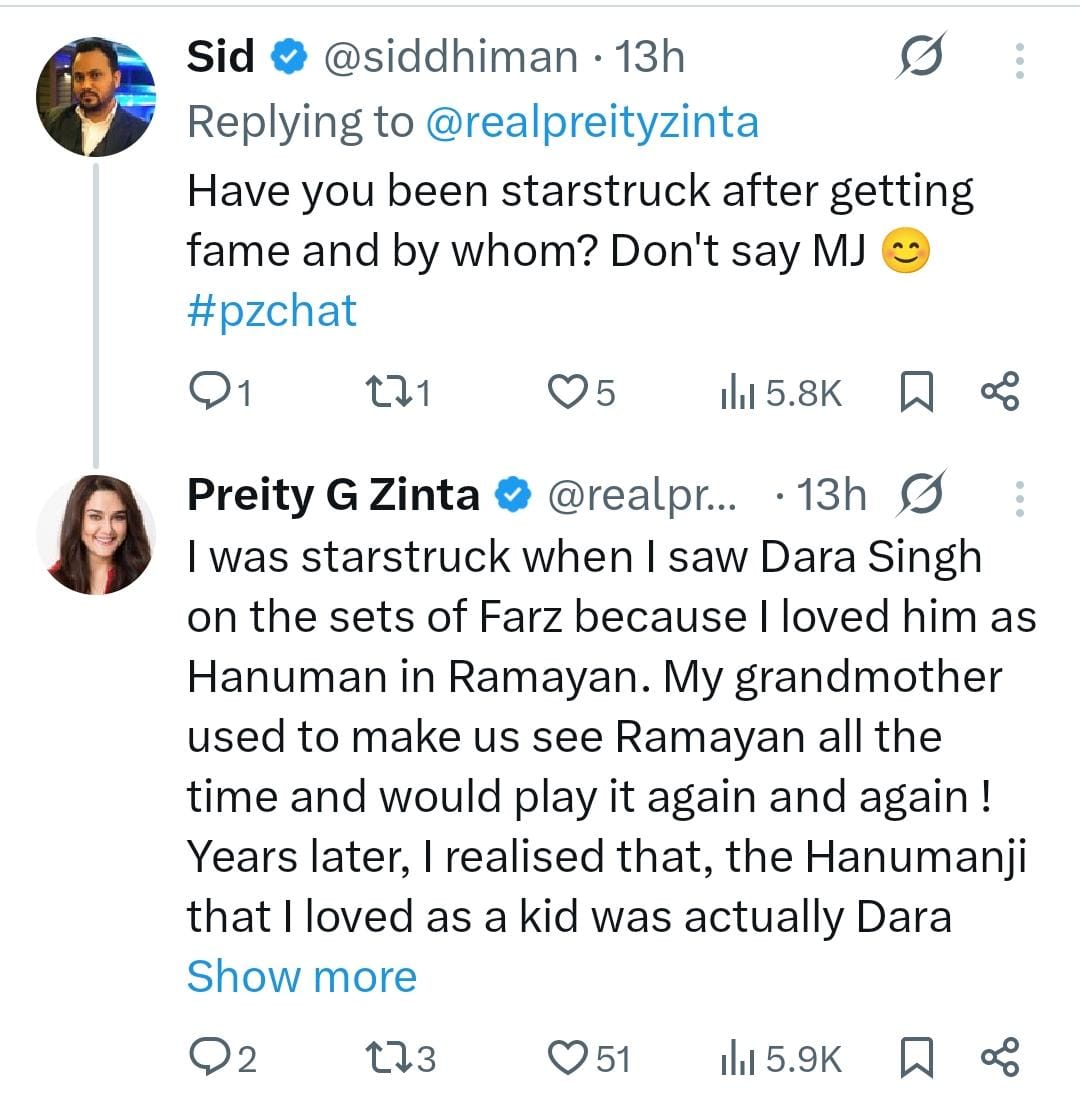Bookmark Preity G Zinta's tweet
The image size is (1080, 1108).
[x=917, y=1058]
